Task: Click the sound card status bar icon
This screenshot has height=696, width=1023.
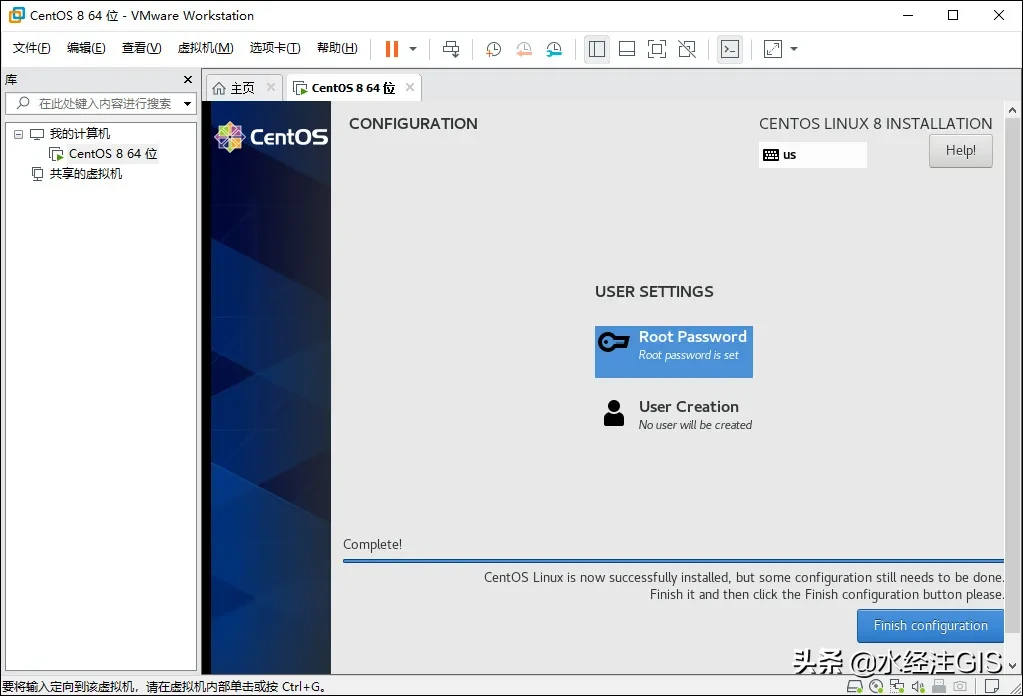Action: [x=918, y=686]
